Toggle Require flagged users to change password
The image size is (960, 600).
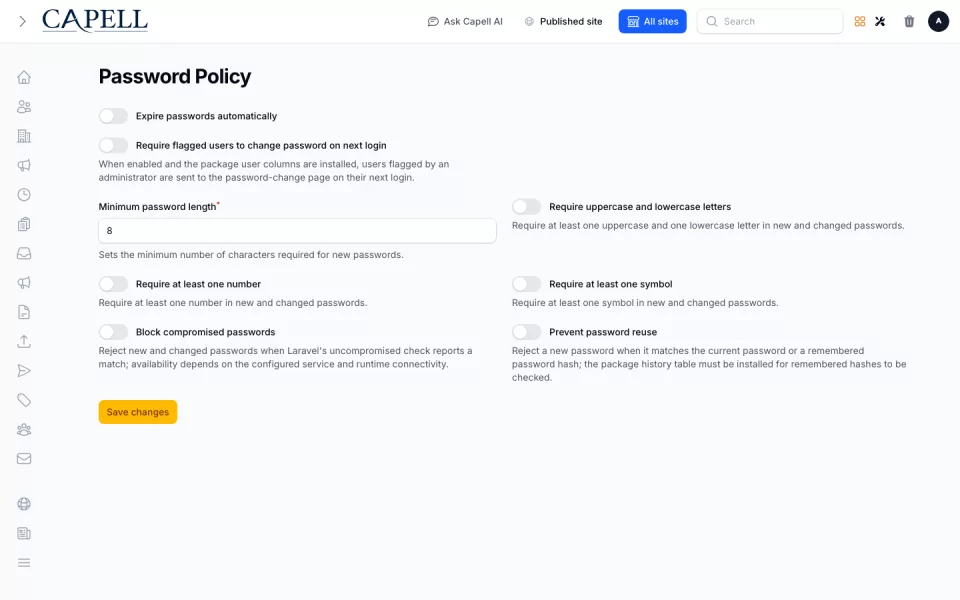pos(113,146)
